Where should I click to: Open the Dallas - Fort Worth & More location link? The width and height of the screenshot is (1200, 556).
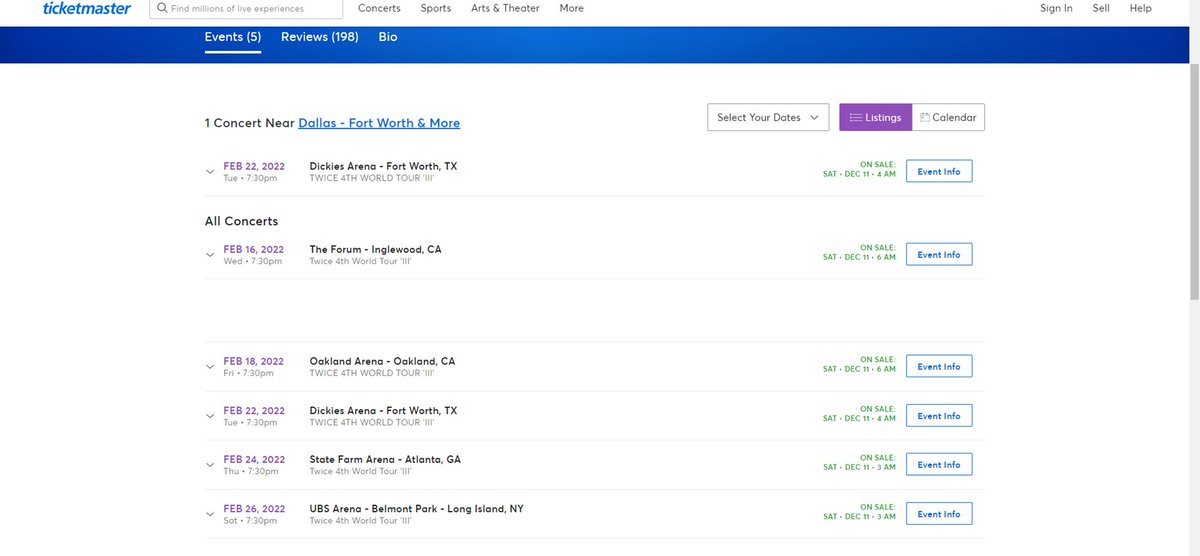(379, 123)
